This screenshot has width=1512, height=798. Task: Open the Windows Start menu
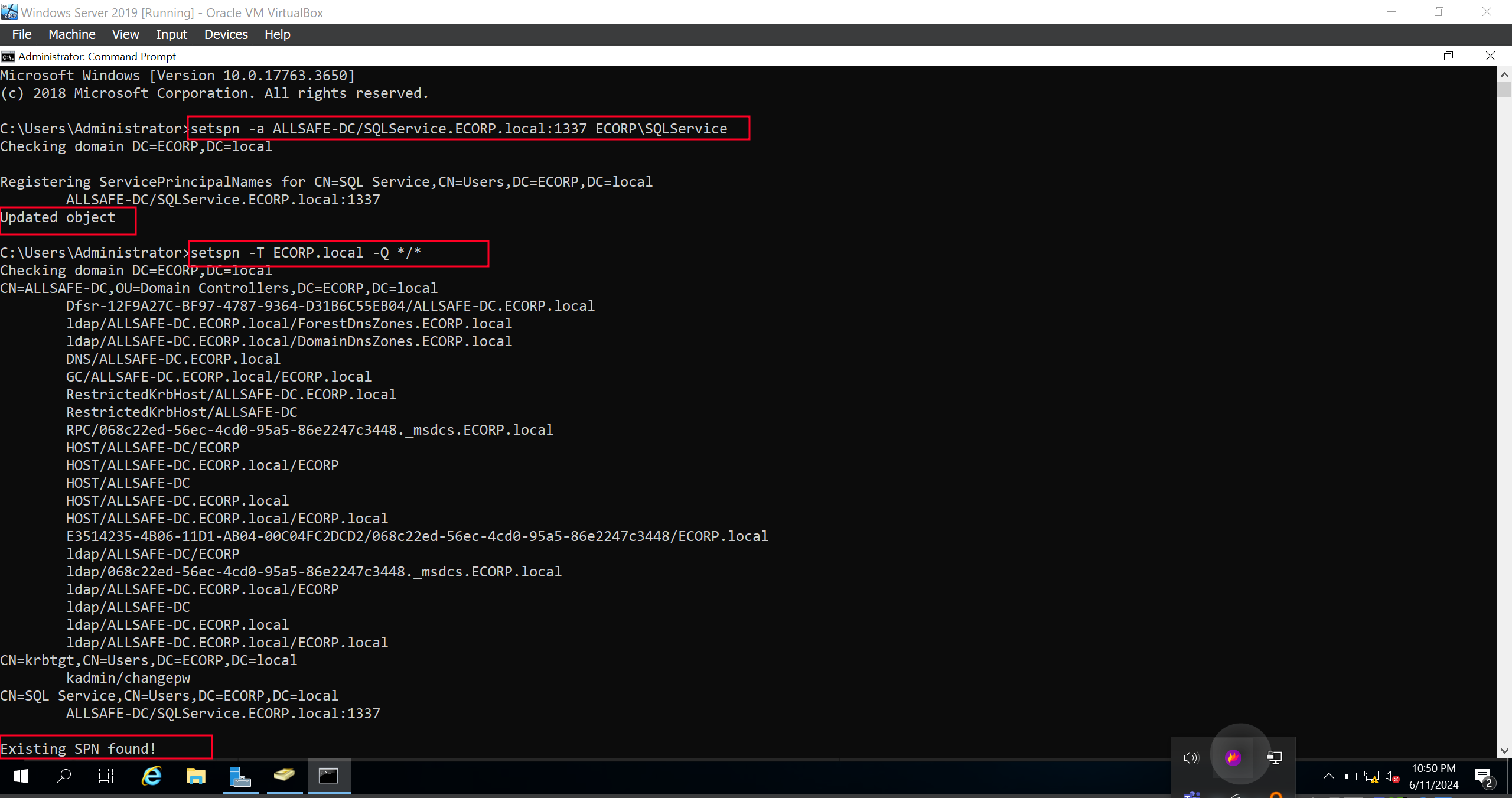point(21,776)
